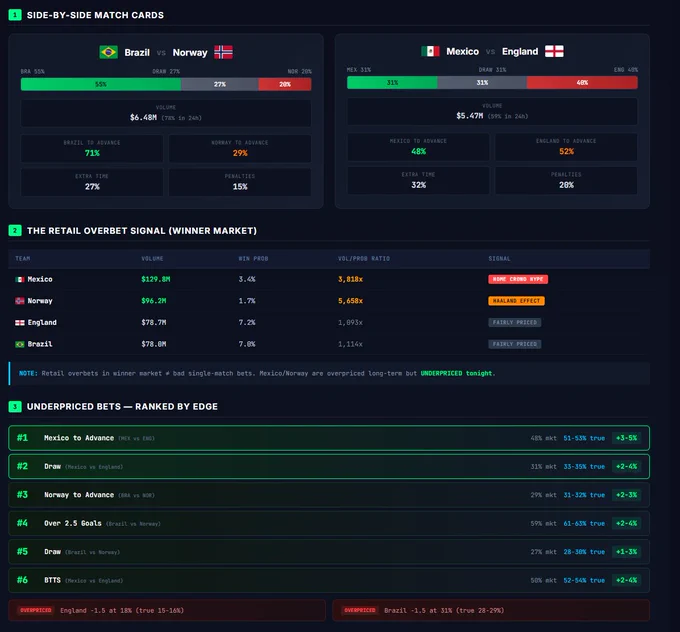The width and height of the screenshot is (680, 632).
Task: Select the green 55% Brazil win bar segment
Action: (x=101, y=84)
